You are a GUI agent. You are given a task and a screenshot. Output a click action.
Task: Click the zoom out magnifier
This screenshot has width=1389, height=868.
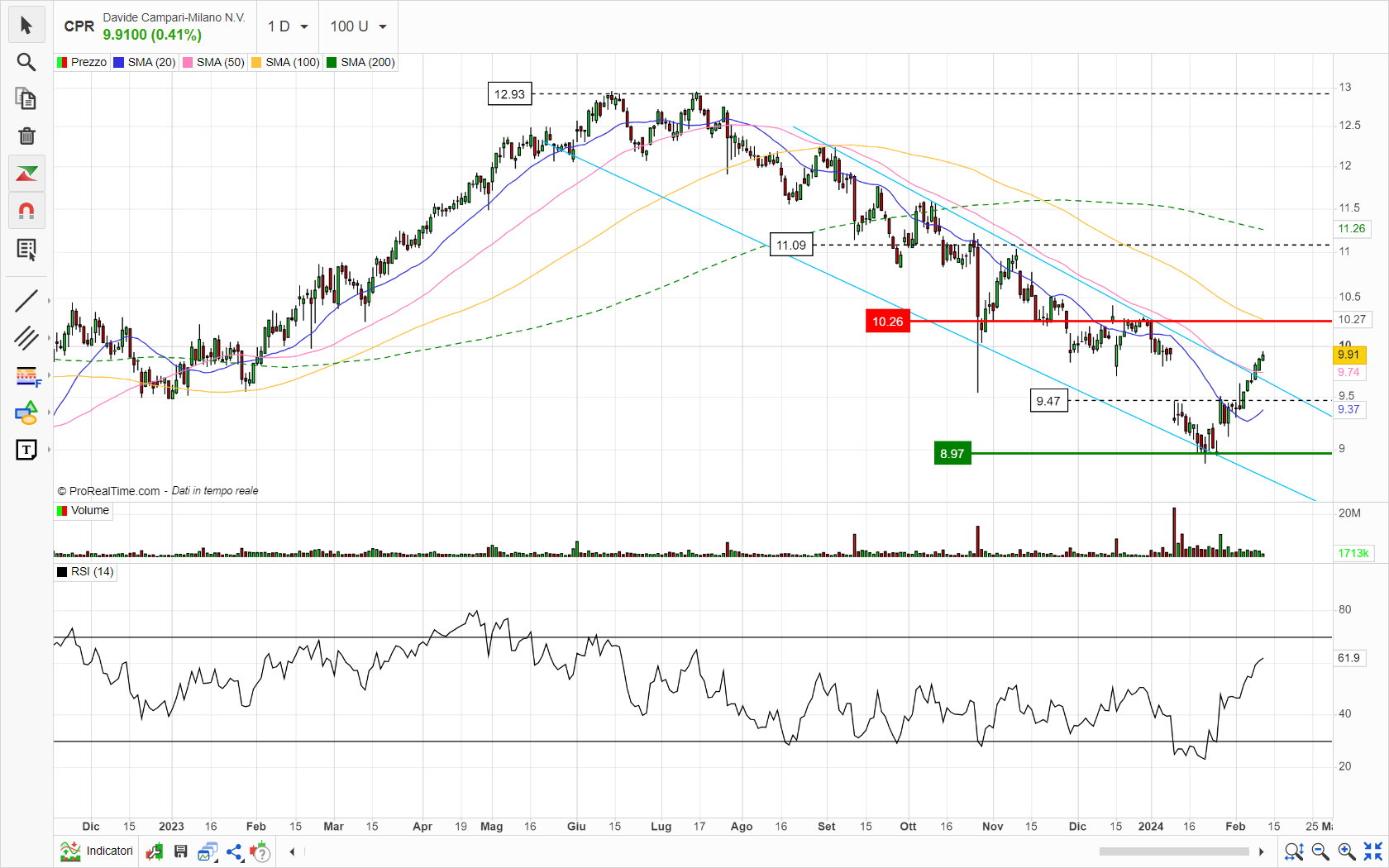point(1320,851)
